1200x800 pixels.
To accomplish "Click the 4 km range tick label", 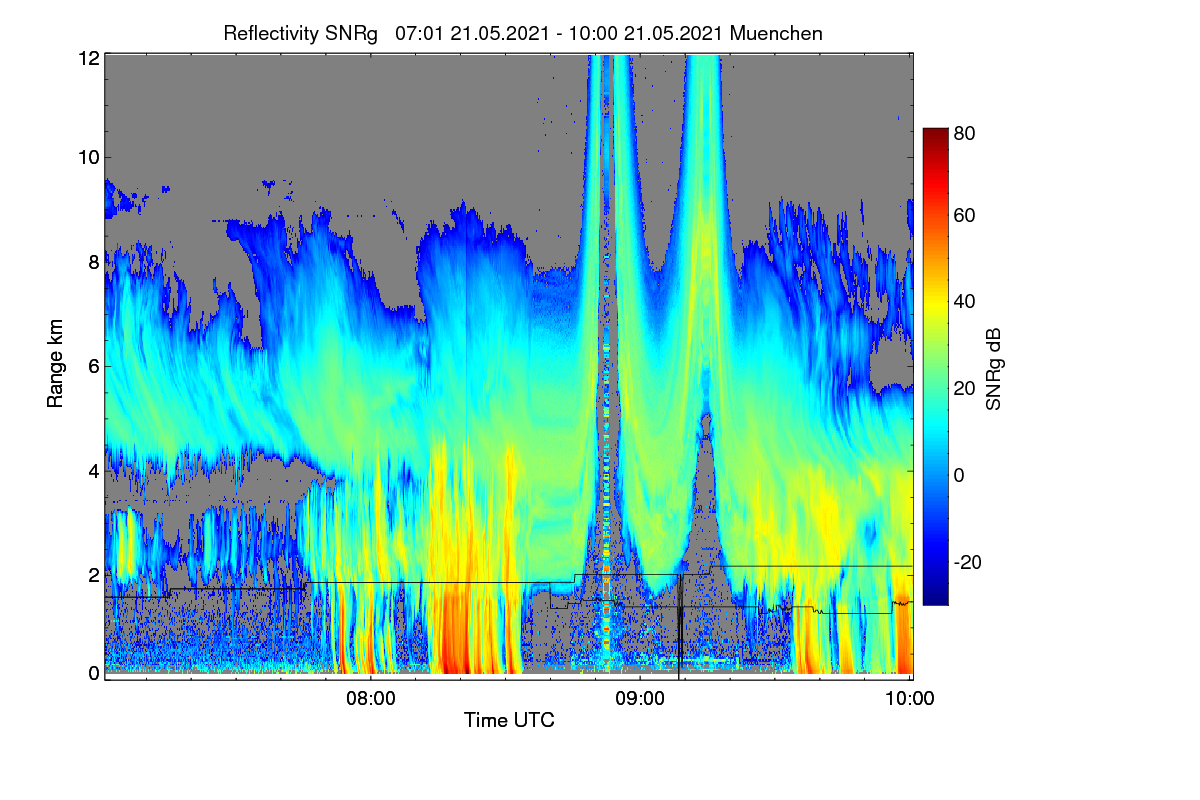I will point(94,470).
